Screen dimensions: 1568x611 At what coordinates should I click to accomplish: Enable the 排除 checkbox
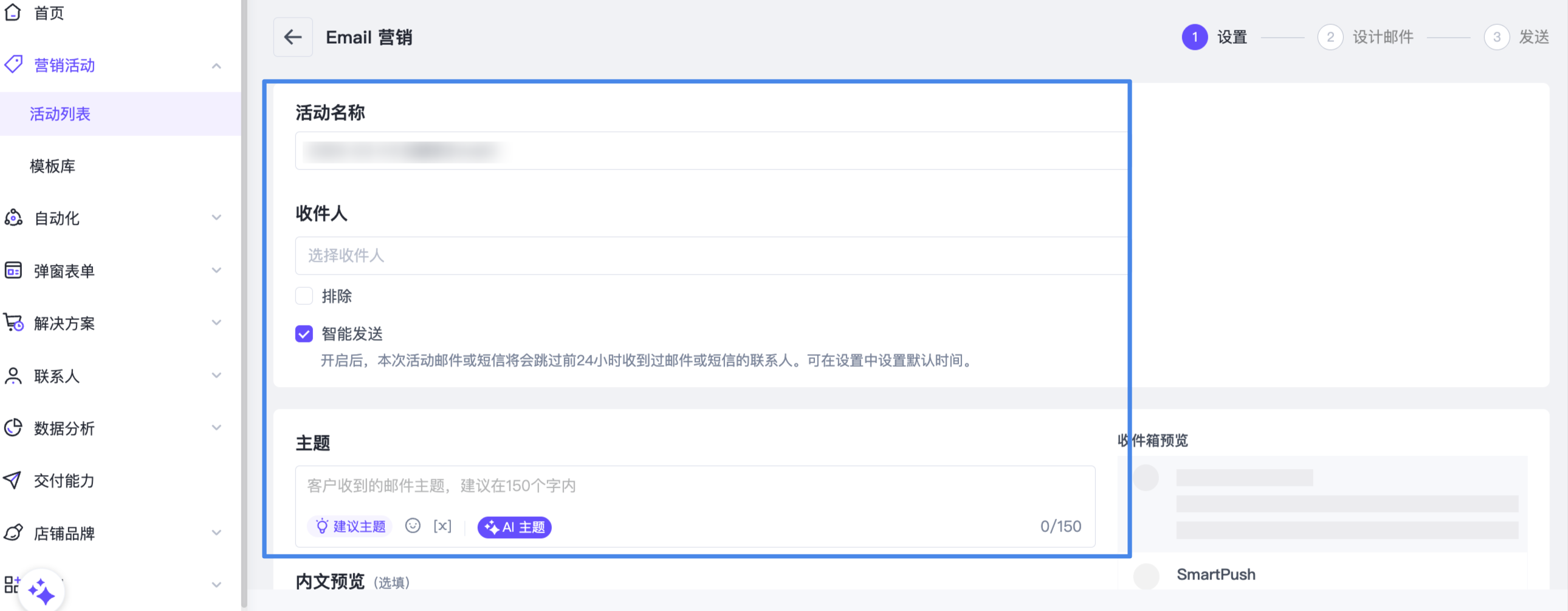304,296
